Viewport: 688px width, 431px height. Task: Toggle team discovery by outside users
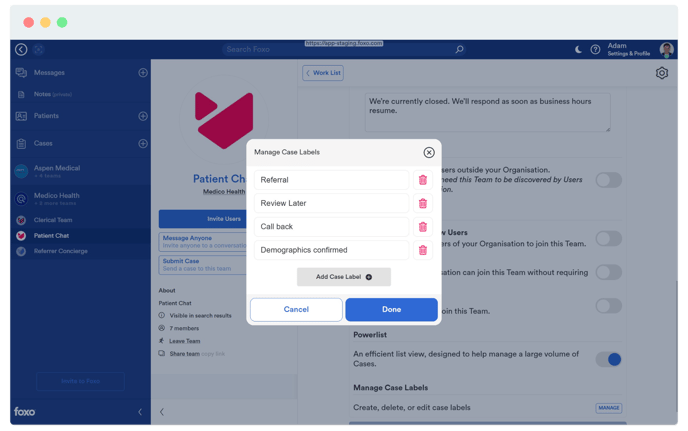click(x=608, y=180)
